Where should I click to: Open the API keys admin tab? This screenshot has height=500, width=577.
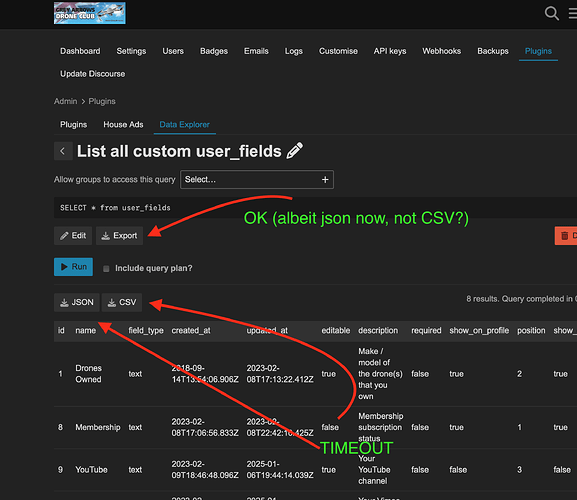tap(390, 51)
